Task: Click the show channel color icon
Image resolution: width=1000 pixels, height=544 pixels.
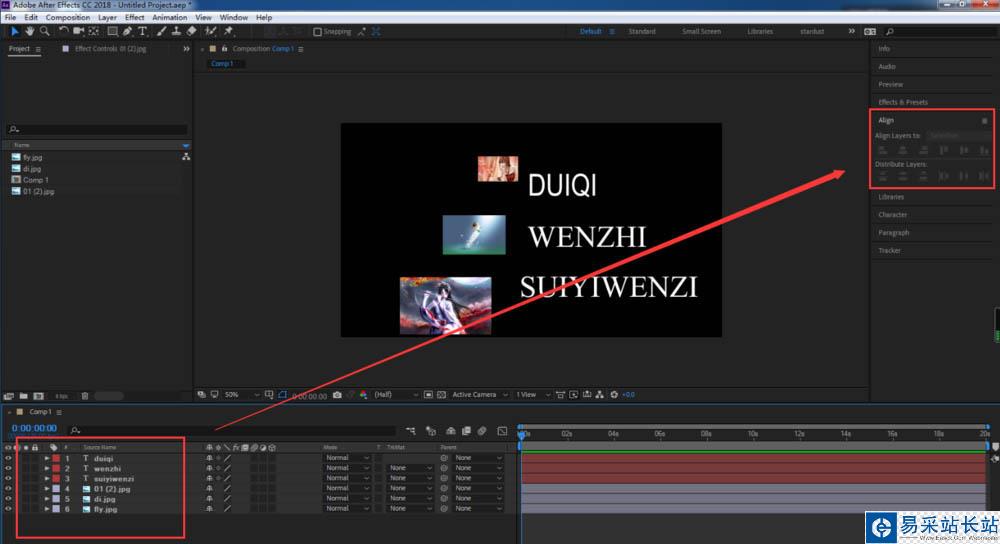Action: pyautogui.click(x=364, y=395)
